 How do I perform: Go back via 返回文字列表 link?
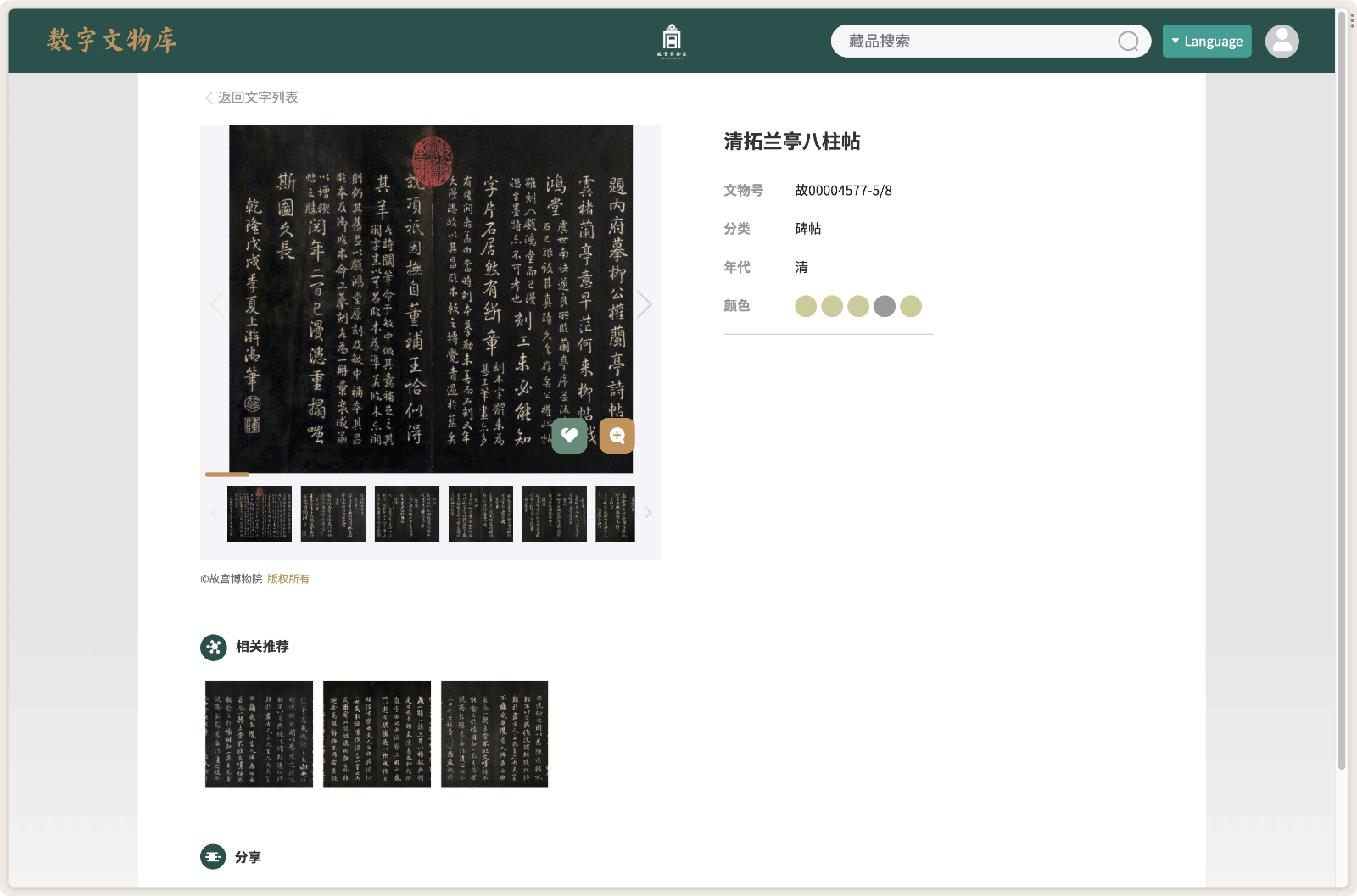(252, 97)
